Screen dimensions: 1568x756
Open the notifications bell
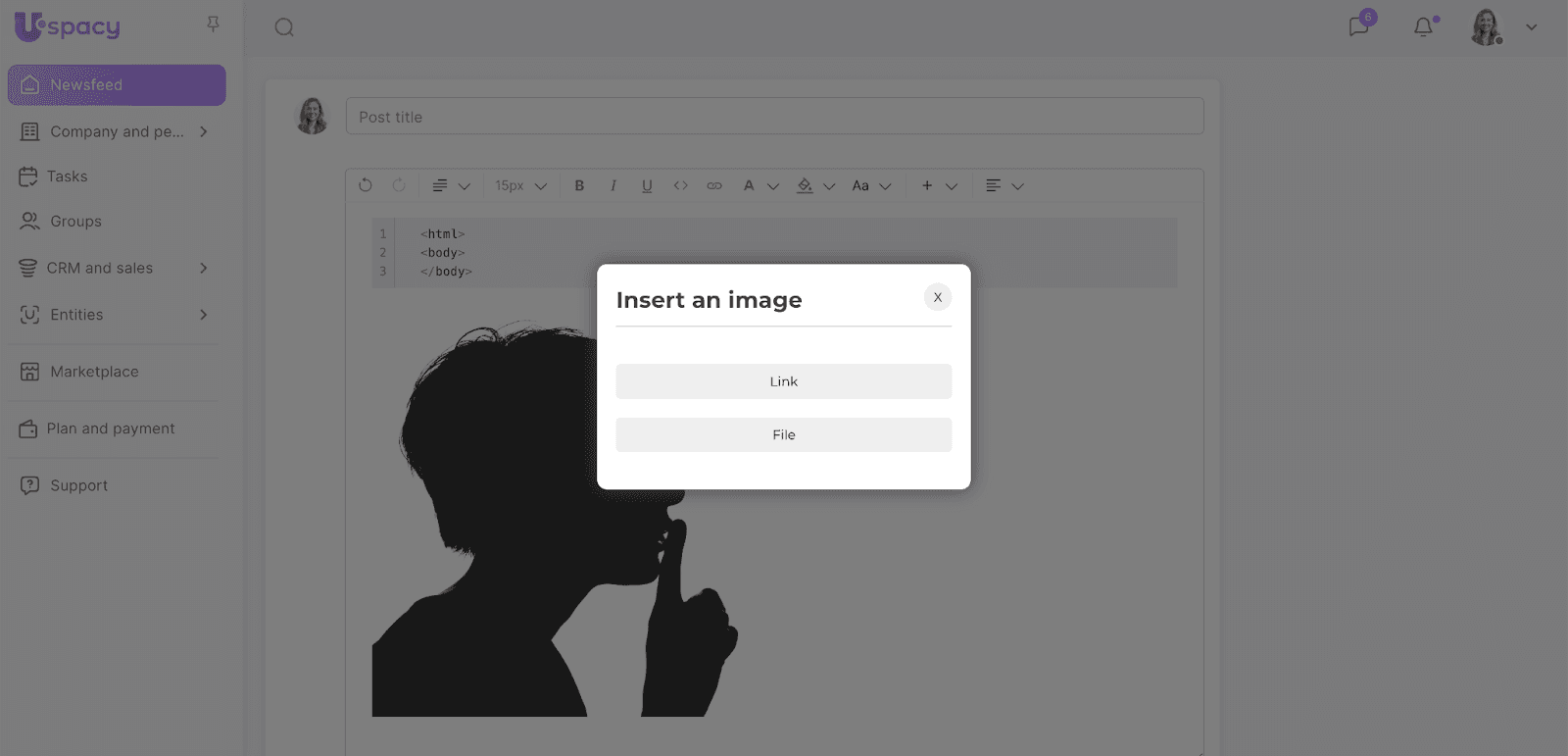1423,26
